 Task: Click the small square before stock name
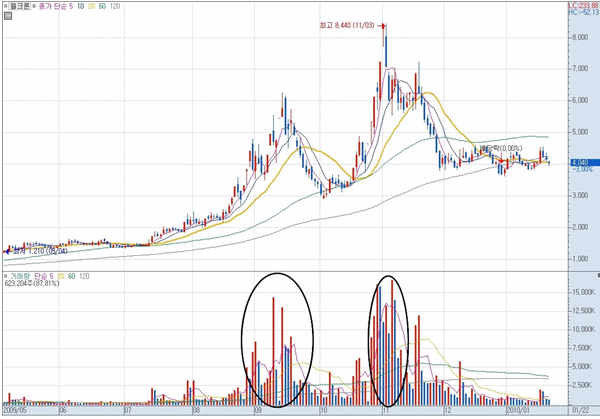click(5, 5)
